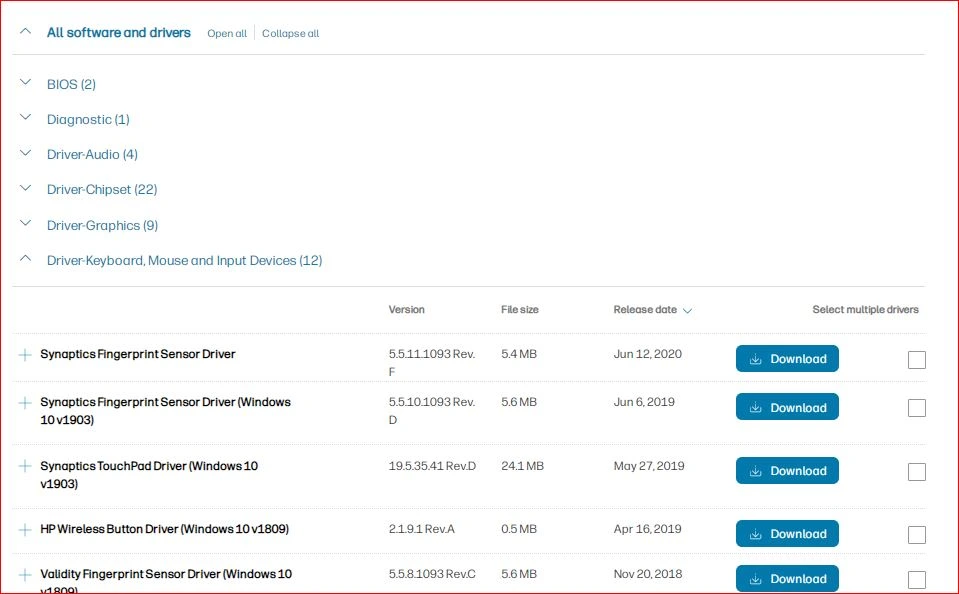The image size is (959, 594).
Task: Click release date Jun 12, 2020
Action: (x=648, y=354)
